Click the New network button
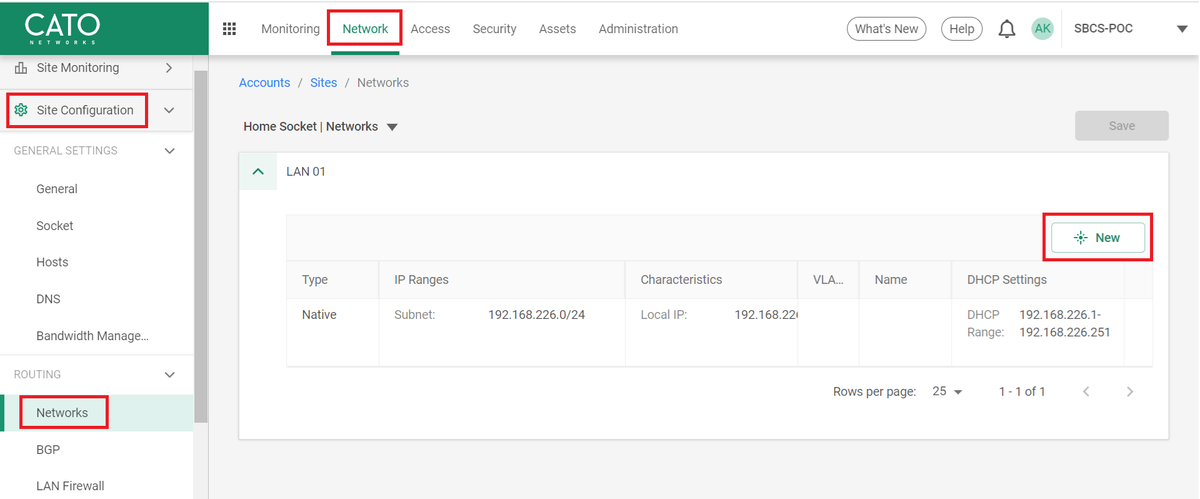 coord(1097,238)
